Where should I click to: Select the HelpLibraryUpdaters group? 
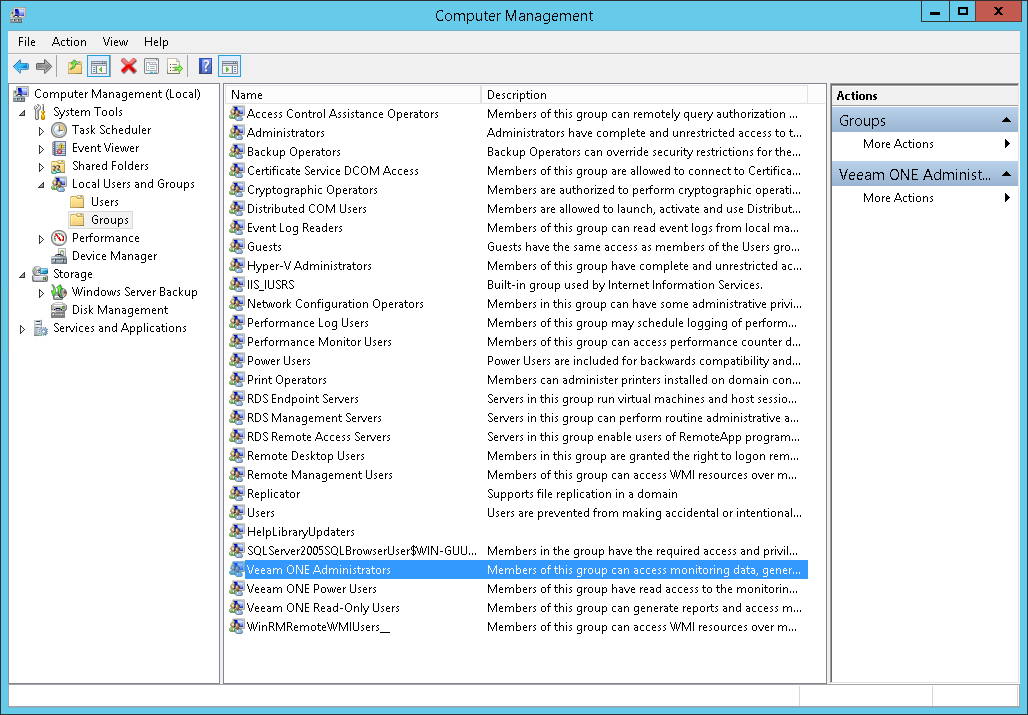(x=301, y=531)
